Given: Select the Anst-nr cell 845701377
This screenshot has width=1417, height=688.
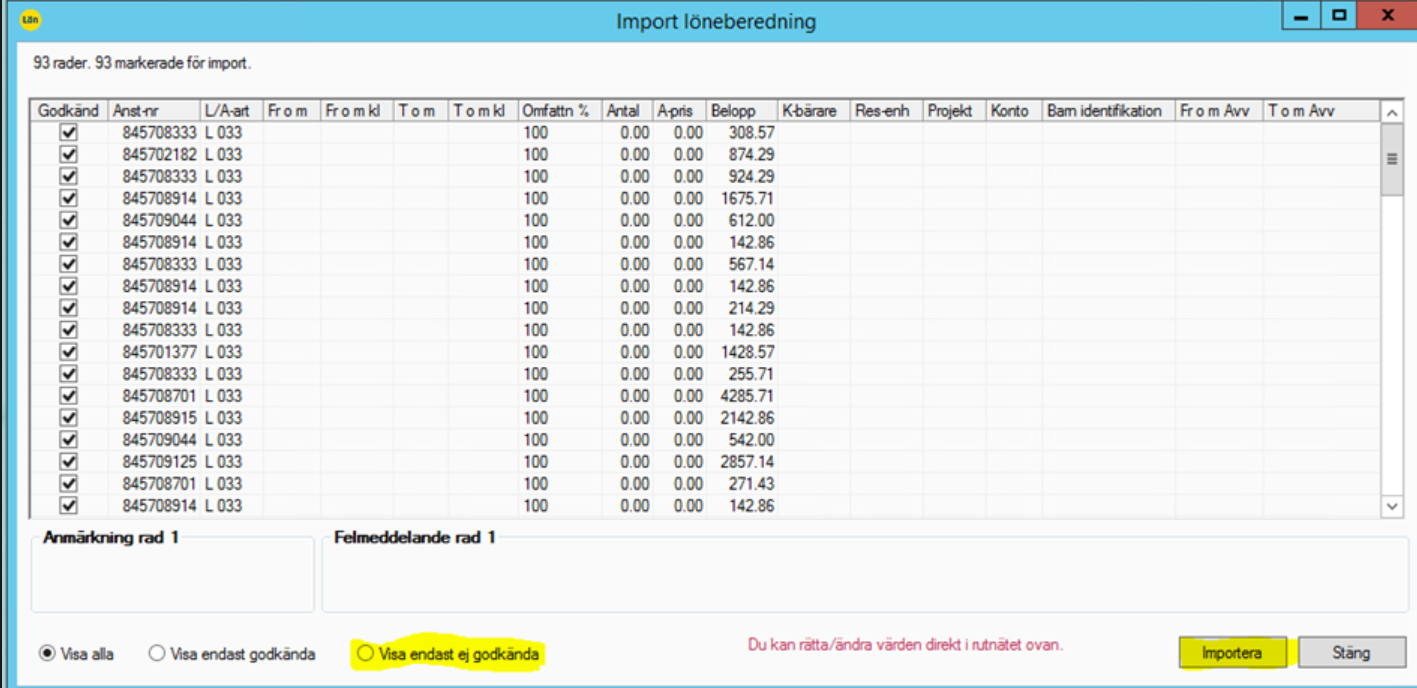Looking at the screenshot, I should point(159,352).
